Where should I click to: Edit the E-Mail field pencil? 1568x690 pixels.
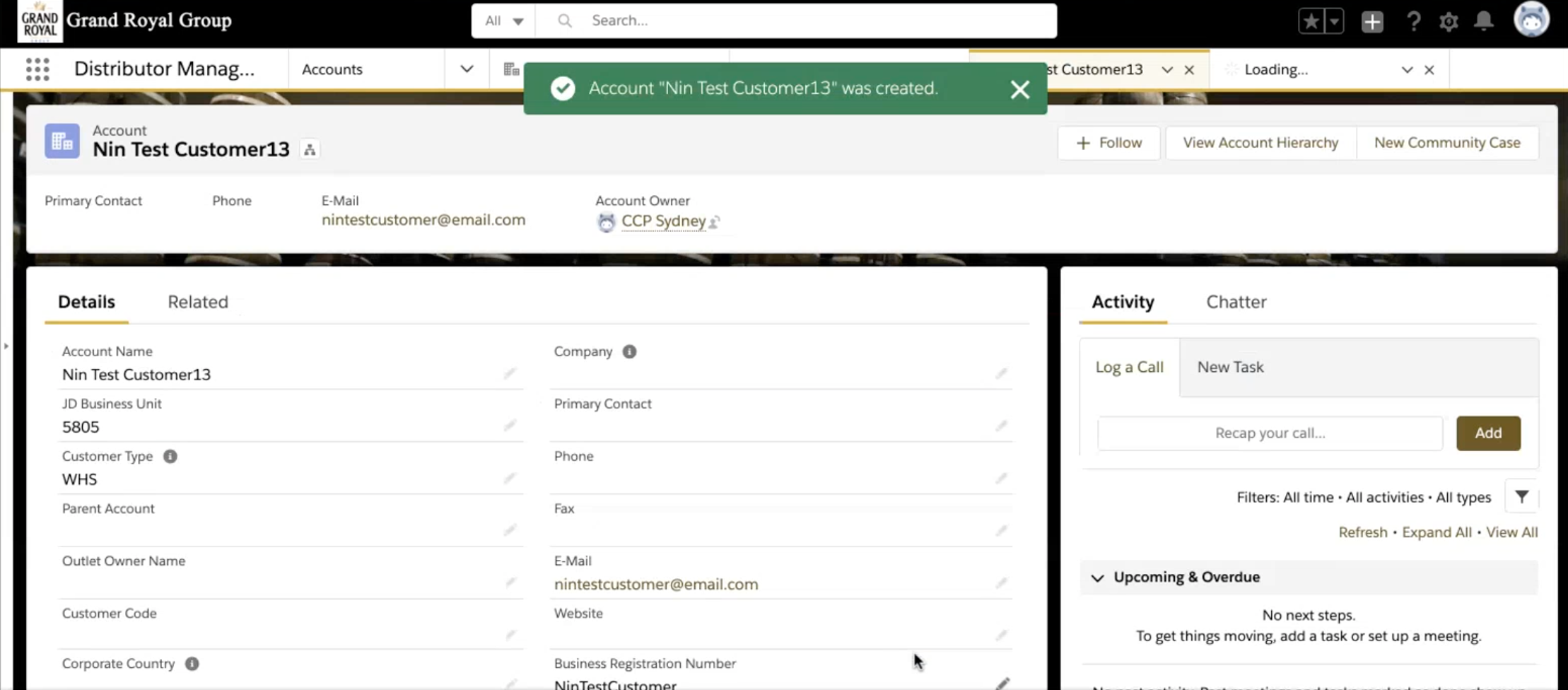1001,583
